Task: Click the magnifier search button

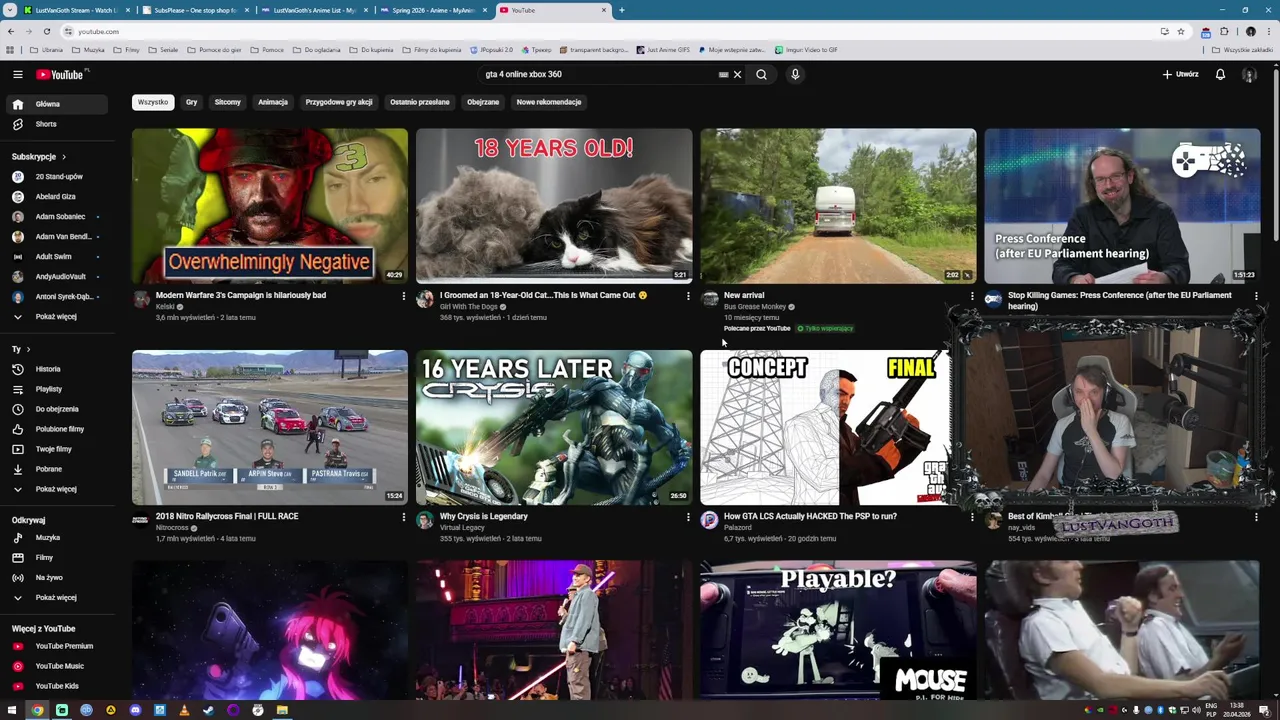Action: click(x=761, y=74)
